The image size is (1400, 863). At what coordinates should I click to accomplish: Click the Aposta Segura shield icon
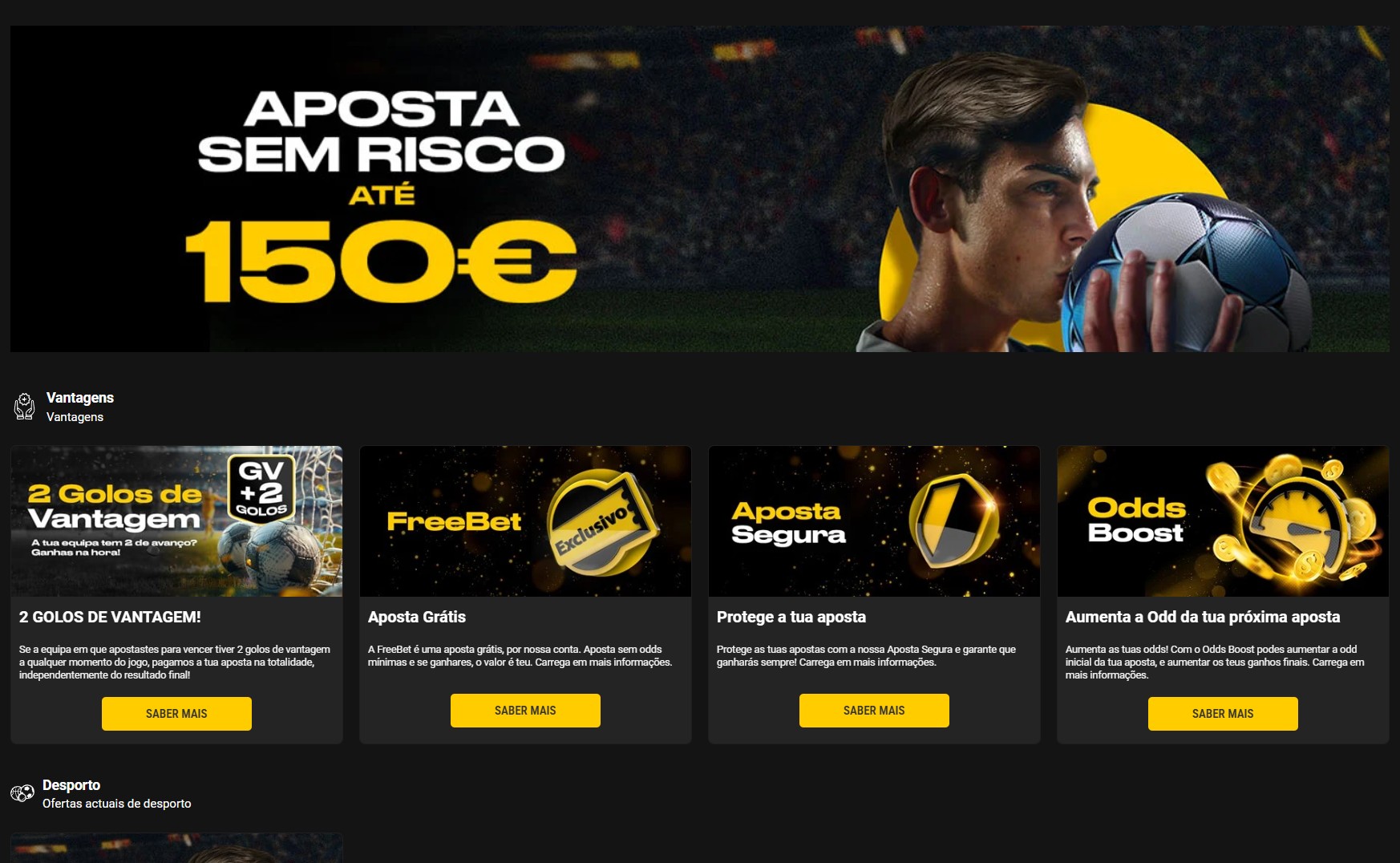click(x=954, y=521)
